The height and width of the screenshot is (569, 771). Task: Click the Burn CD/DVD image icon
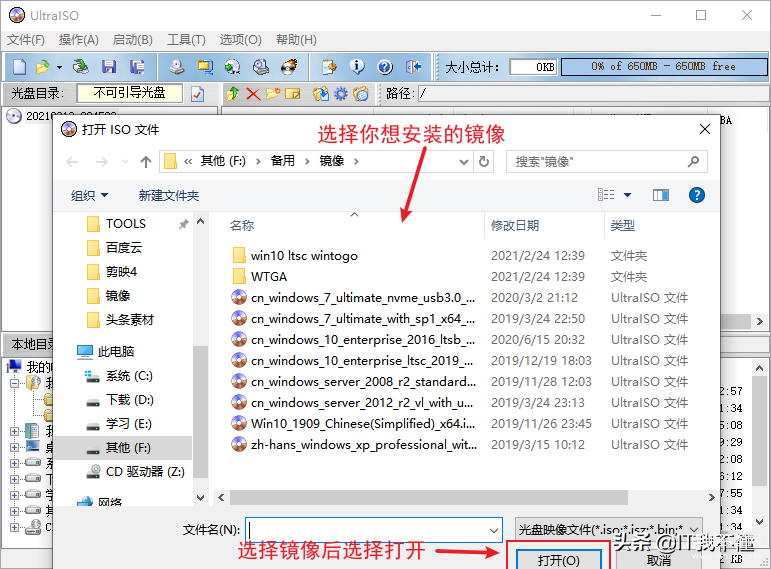289,66
